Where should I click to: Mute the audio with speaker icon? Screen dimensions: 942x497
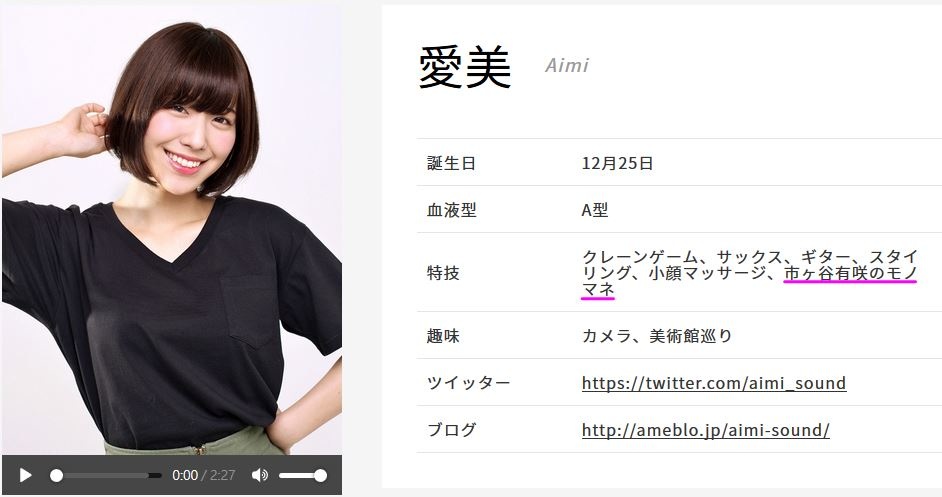click(260, 475)
